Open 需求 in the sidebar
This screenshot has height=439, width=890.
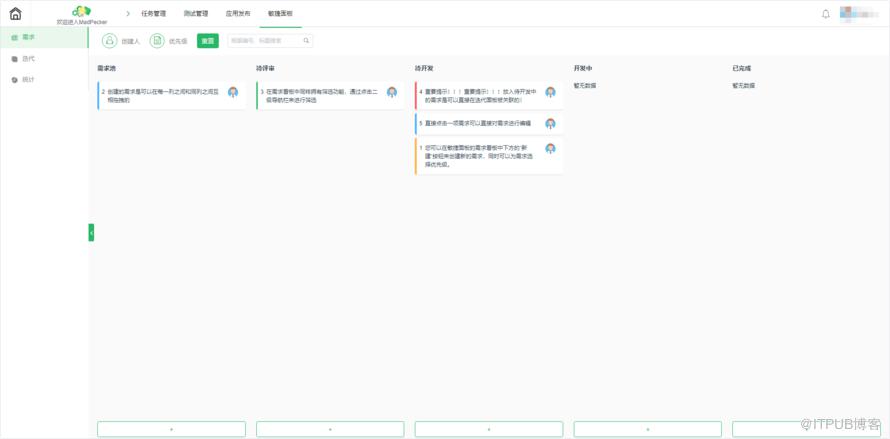click(x=44, y=37)
